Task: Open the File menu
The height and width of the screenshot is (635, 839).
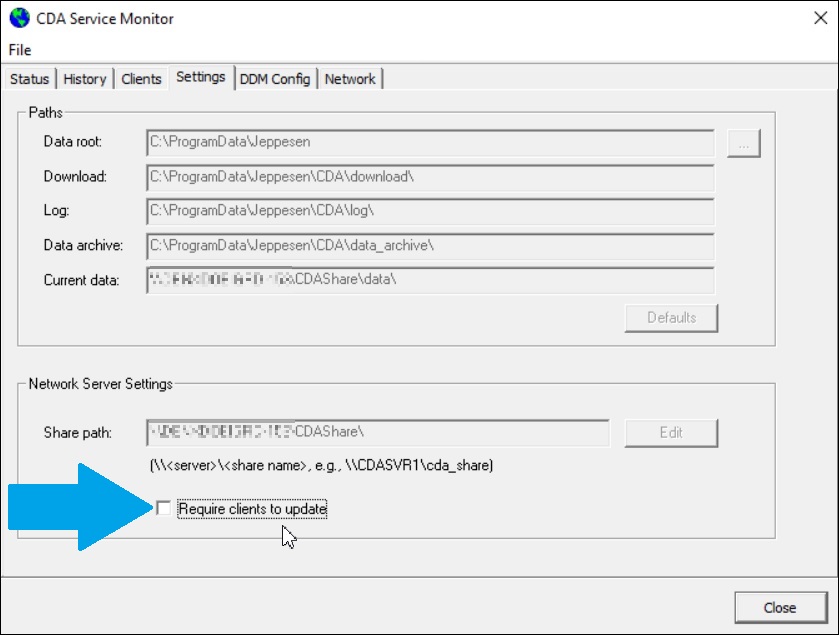Action: [17, 50]
